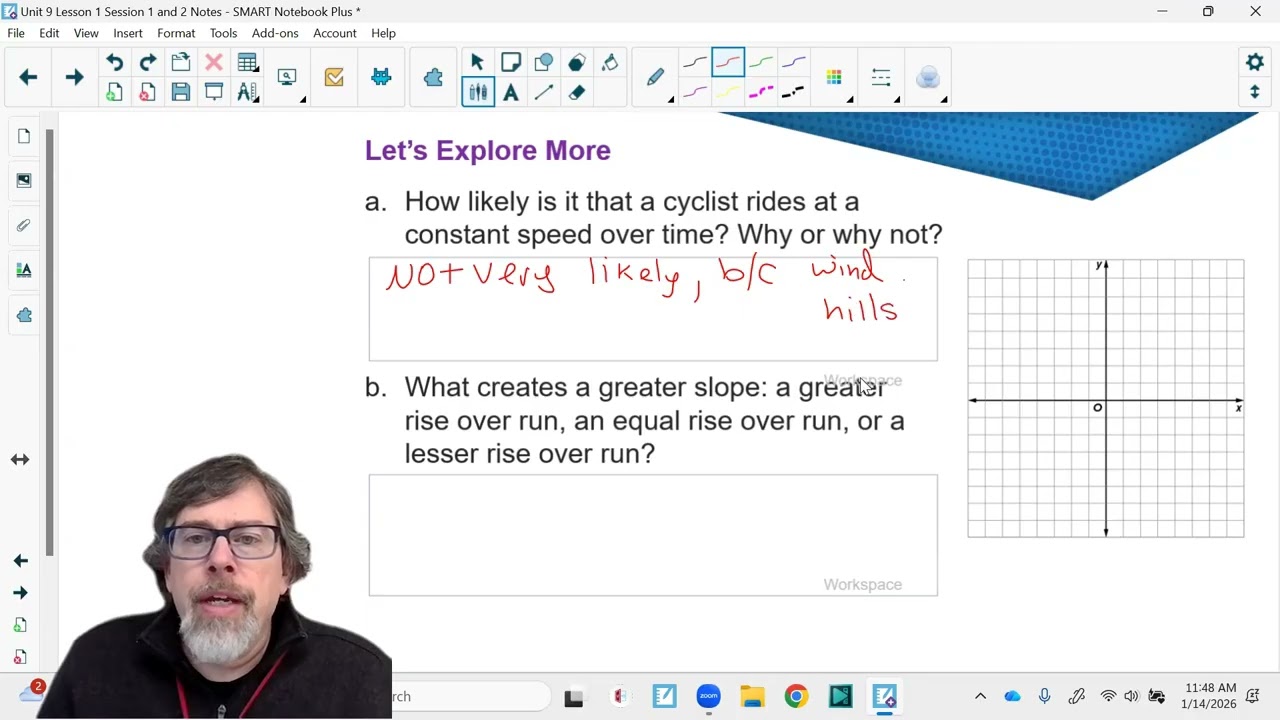Pick the red pen style
Viewport: 1280px width, 720px height.
point(728,63)
